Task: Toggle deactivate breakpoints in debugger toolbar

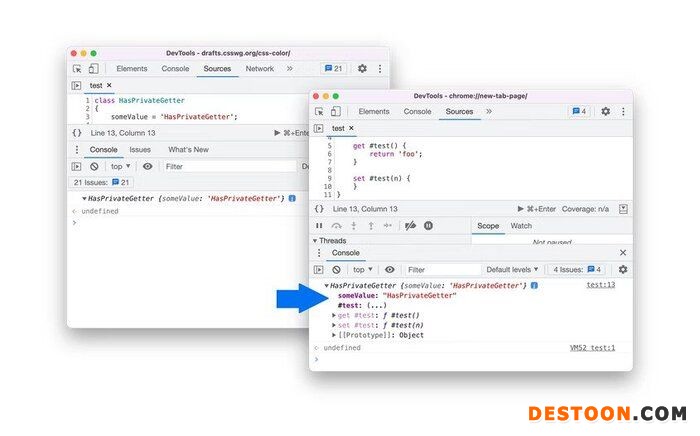Action: pyautogui.click(x=410, y=226)
